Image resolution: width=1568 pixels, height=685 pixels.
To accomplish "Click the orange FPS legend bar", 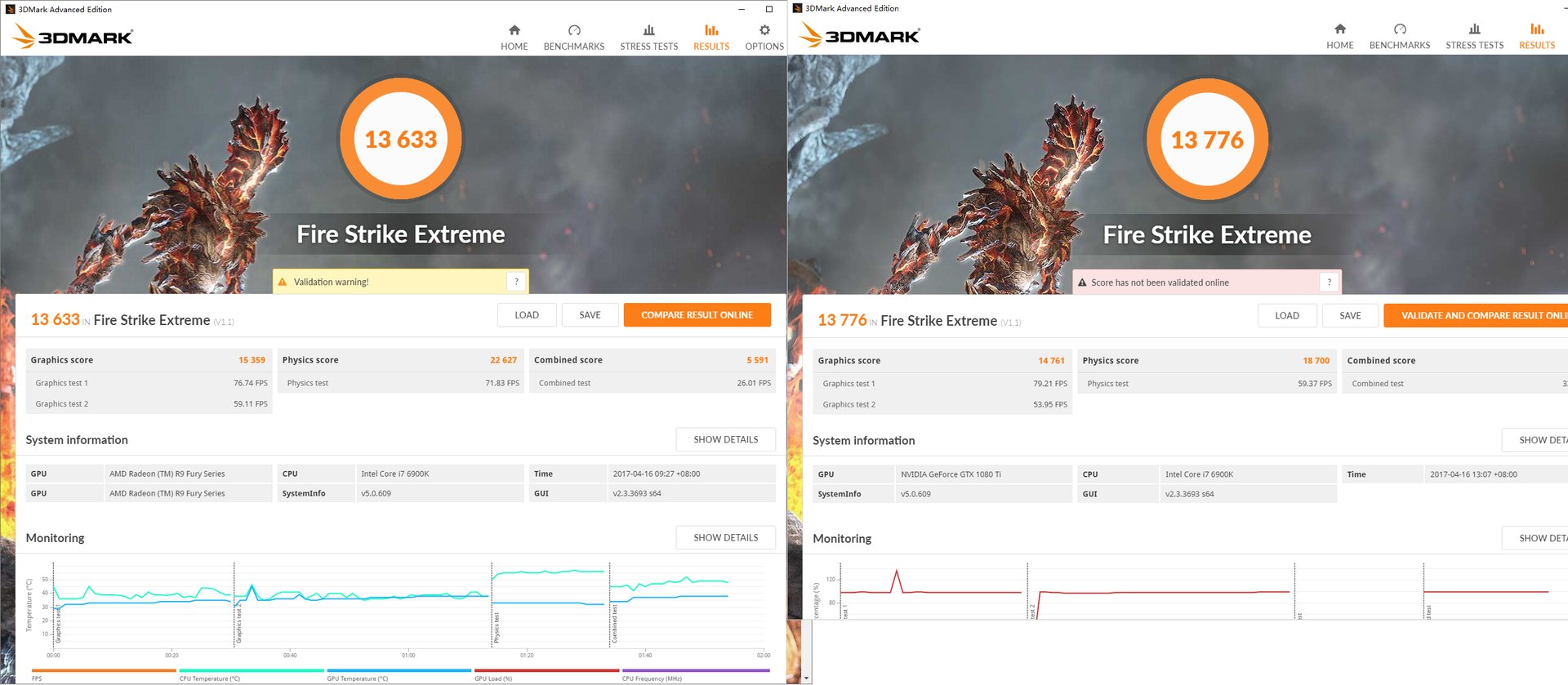I will (104, 671).
